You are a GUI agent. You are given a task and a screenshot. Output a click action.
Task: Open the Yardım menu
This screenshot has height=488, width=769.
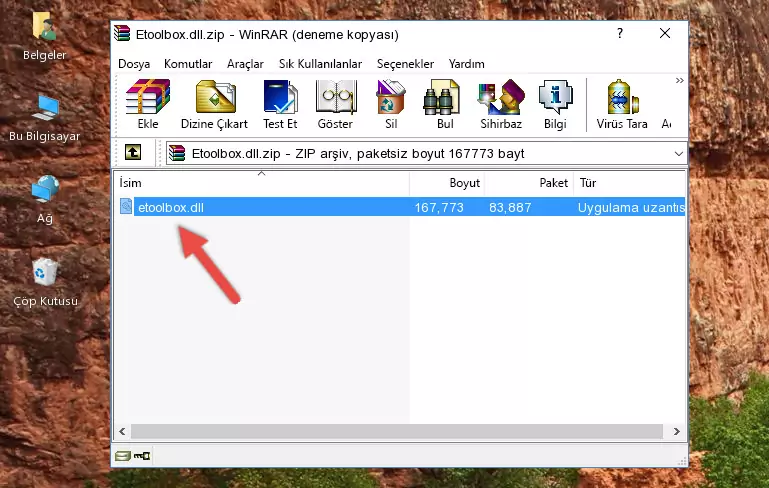pos(466,64)
